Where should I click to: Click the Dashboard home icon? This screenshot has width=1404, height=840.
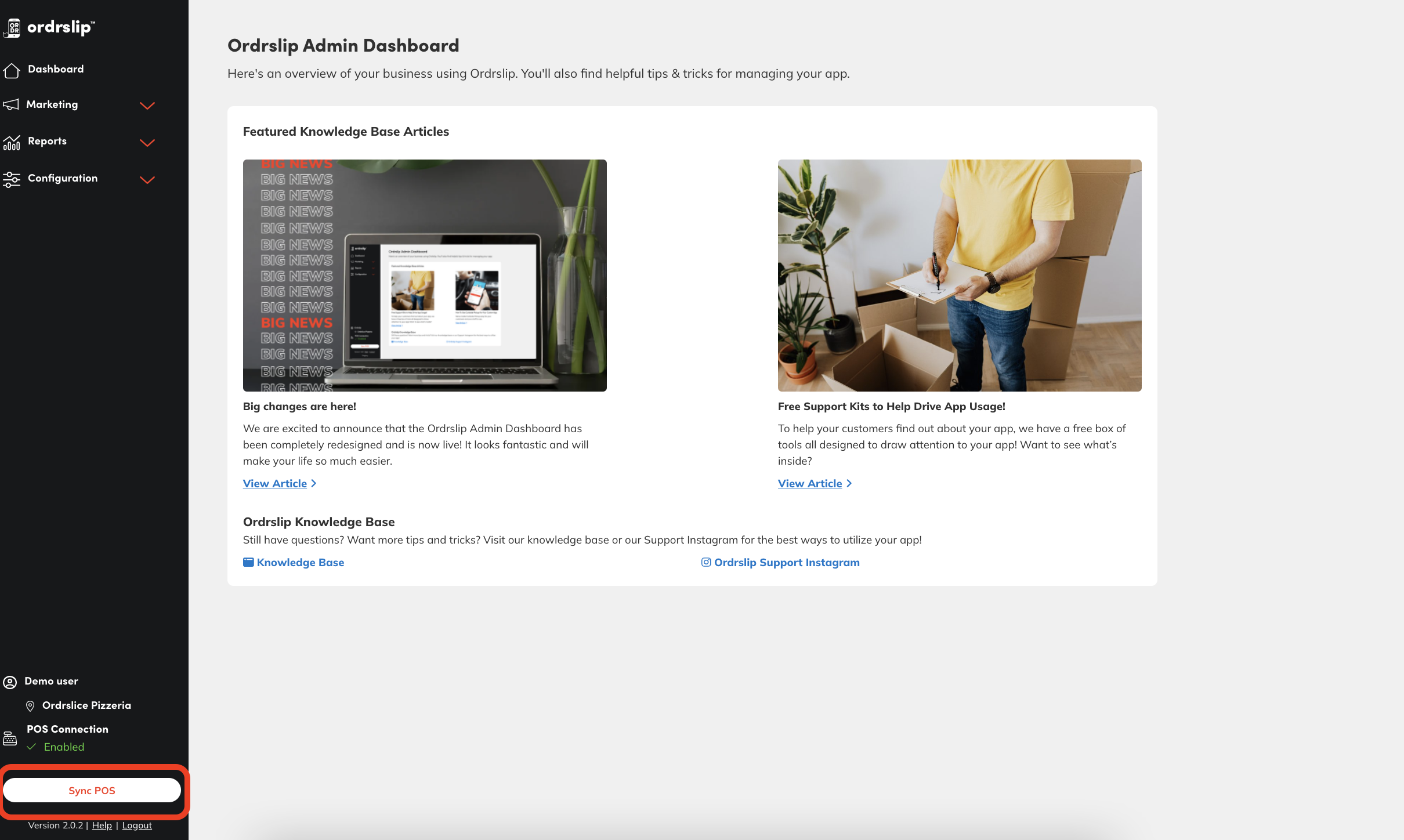tap(12, 70)
